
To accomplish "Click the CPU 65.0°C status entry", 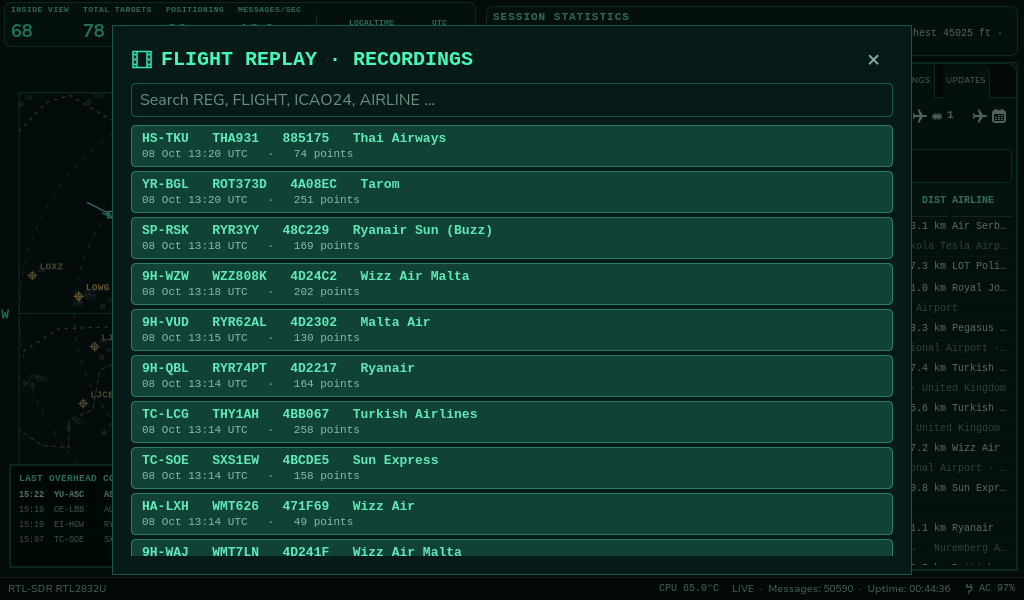I will (x=688, y=588).
